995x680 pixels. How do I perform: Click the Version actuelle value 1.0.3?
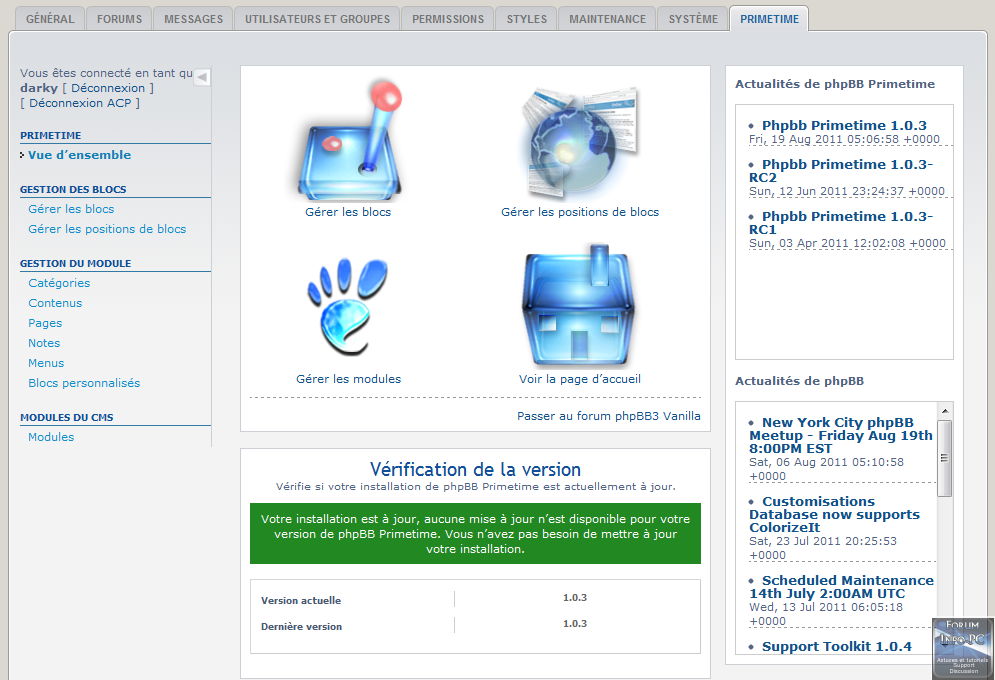click(x=575, y=598)
